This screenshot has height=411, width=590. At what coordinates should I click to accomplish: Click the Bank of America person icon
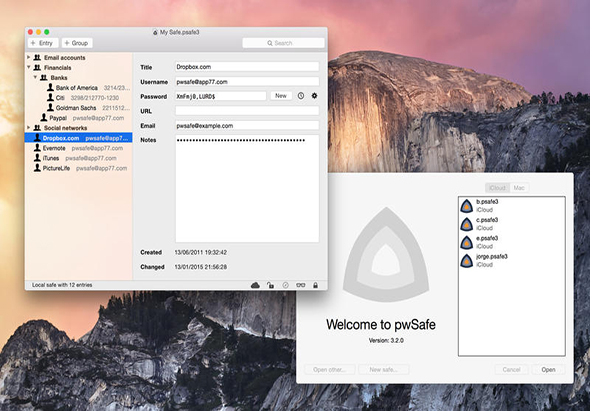pyautogui.click(x=50, y=87)
